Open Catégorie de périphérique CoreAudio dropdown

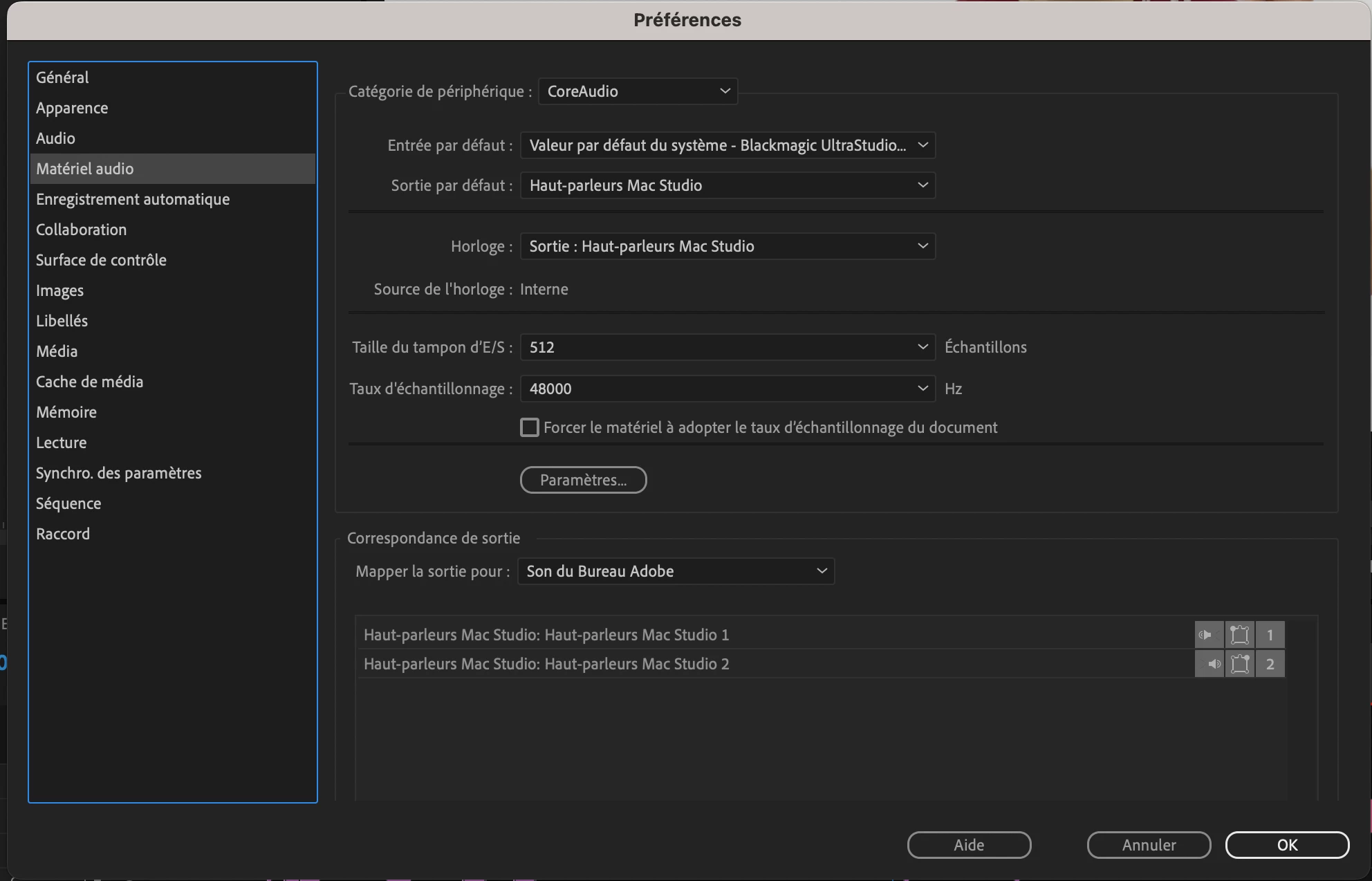click(x=637, y=91)
